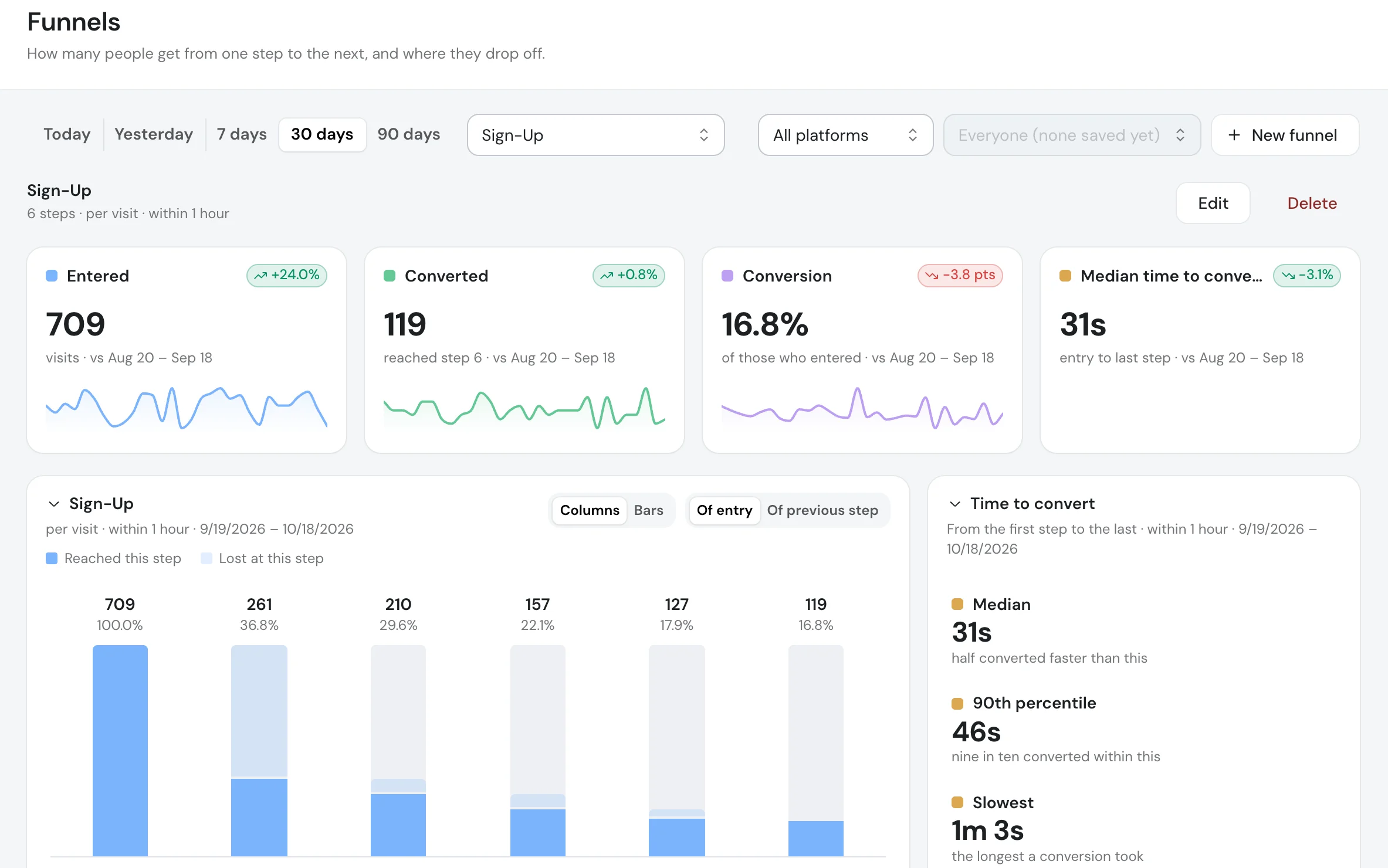Click the purple Conversion color dot
The height and width of the screenshot is (868, 1388).
coord(727,276)
